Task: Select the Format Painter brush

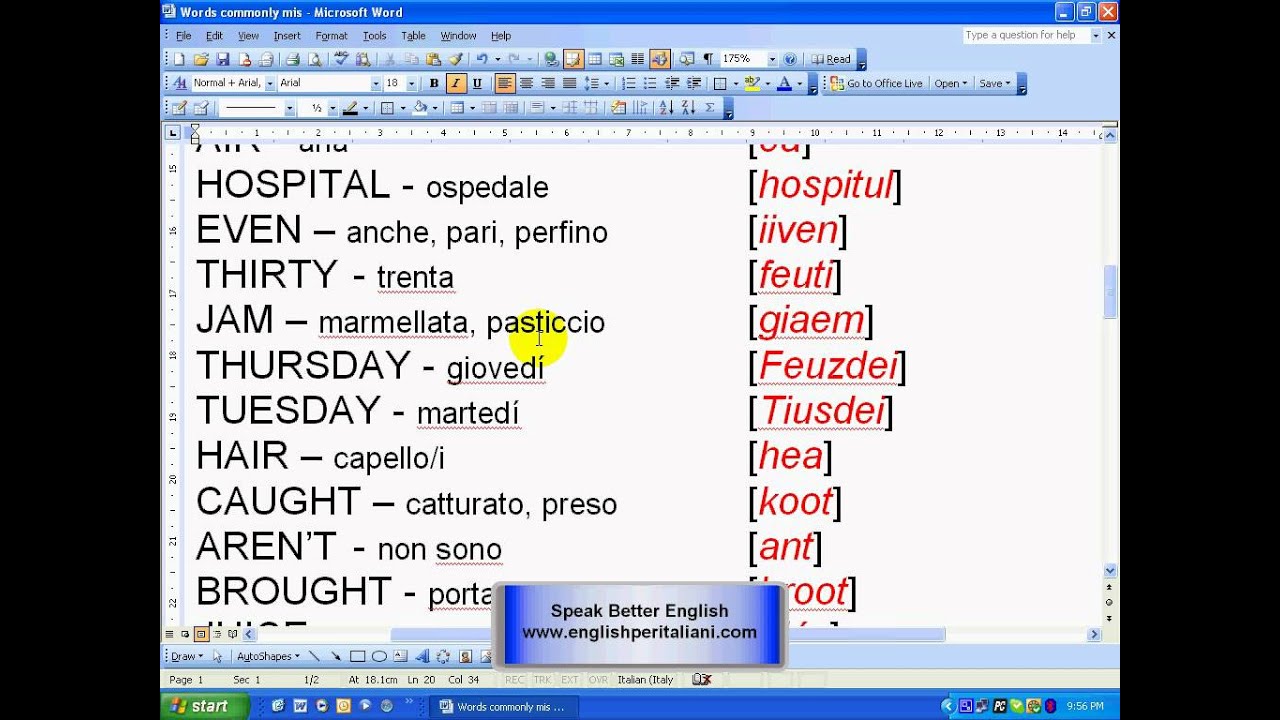Action: 456,59
